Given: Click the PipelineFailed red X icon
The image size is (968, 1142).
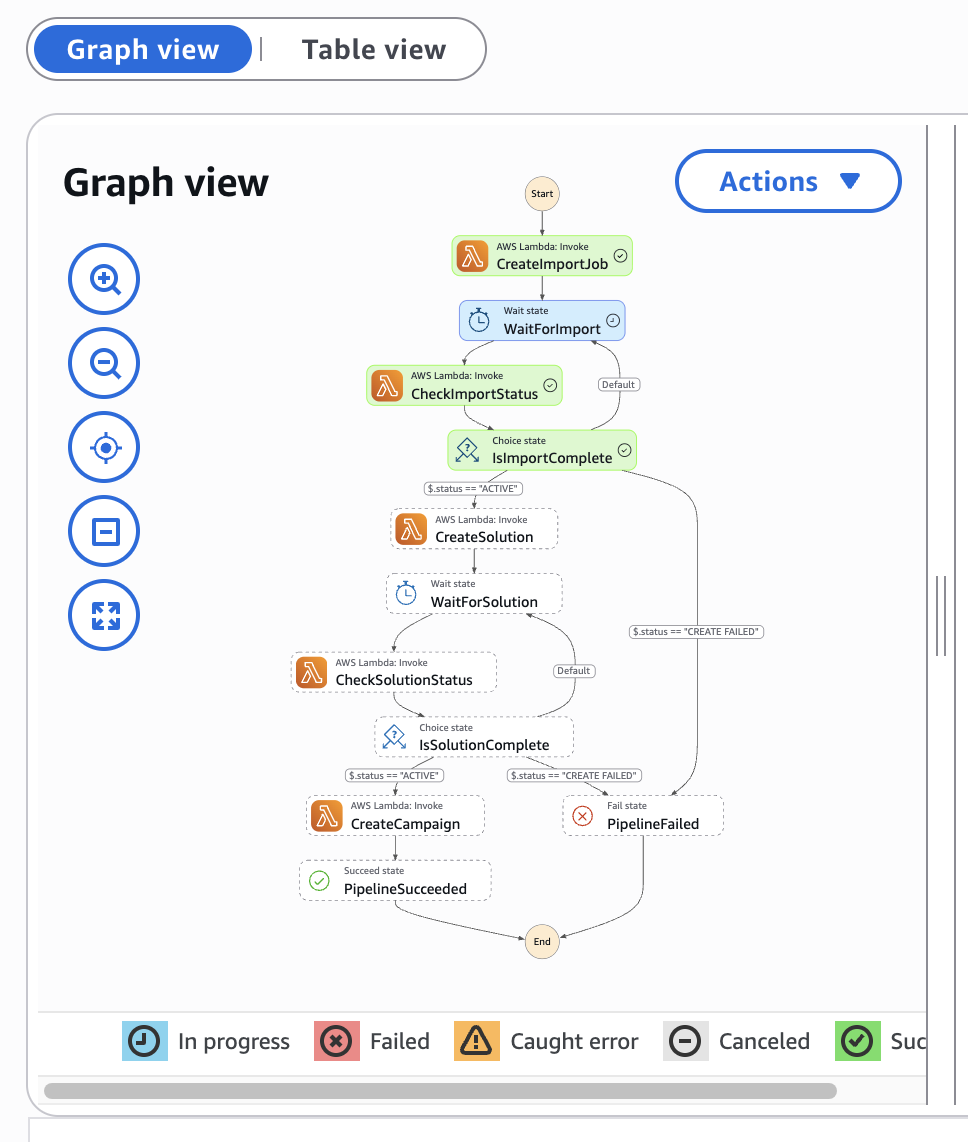Looking at the screenshot, I should click(582, 816).
